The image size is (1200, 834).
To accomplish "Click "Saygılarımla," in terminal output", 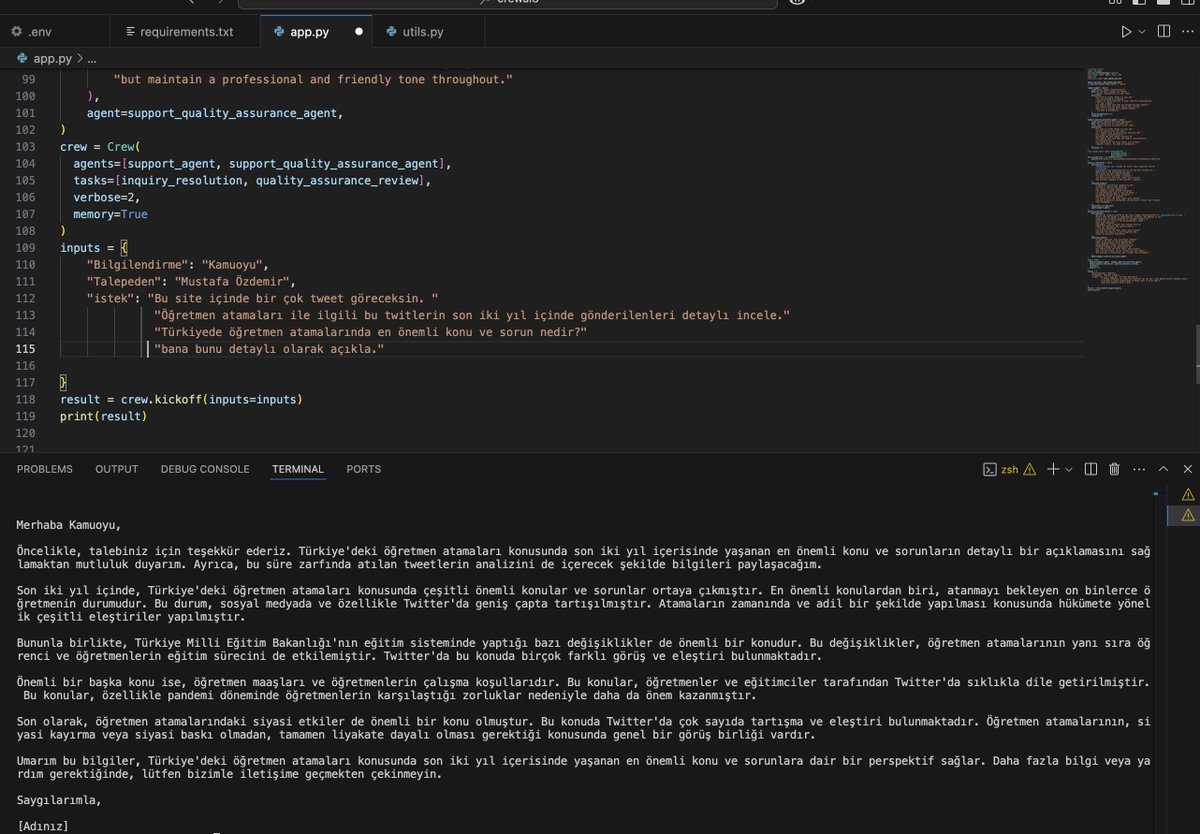I will pyautogui.click(x=59, y=800).
